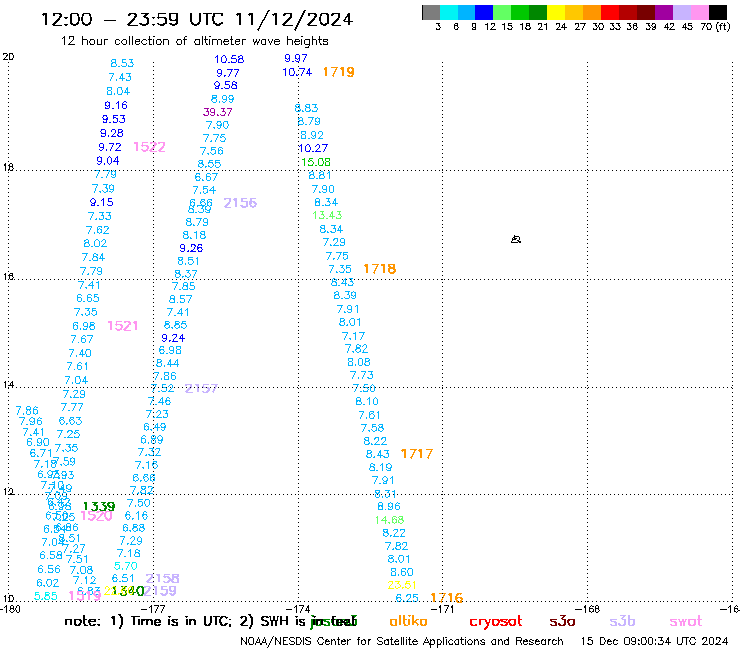740x650 pixels.
Task: Click the orange time label 1716
Action: 446,598
